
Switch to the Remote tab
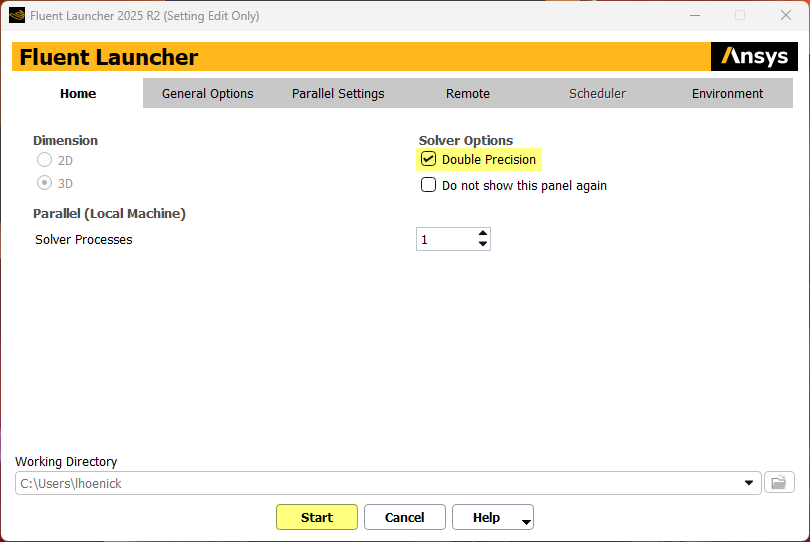point(468,94)
